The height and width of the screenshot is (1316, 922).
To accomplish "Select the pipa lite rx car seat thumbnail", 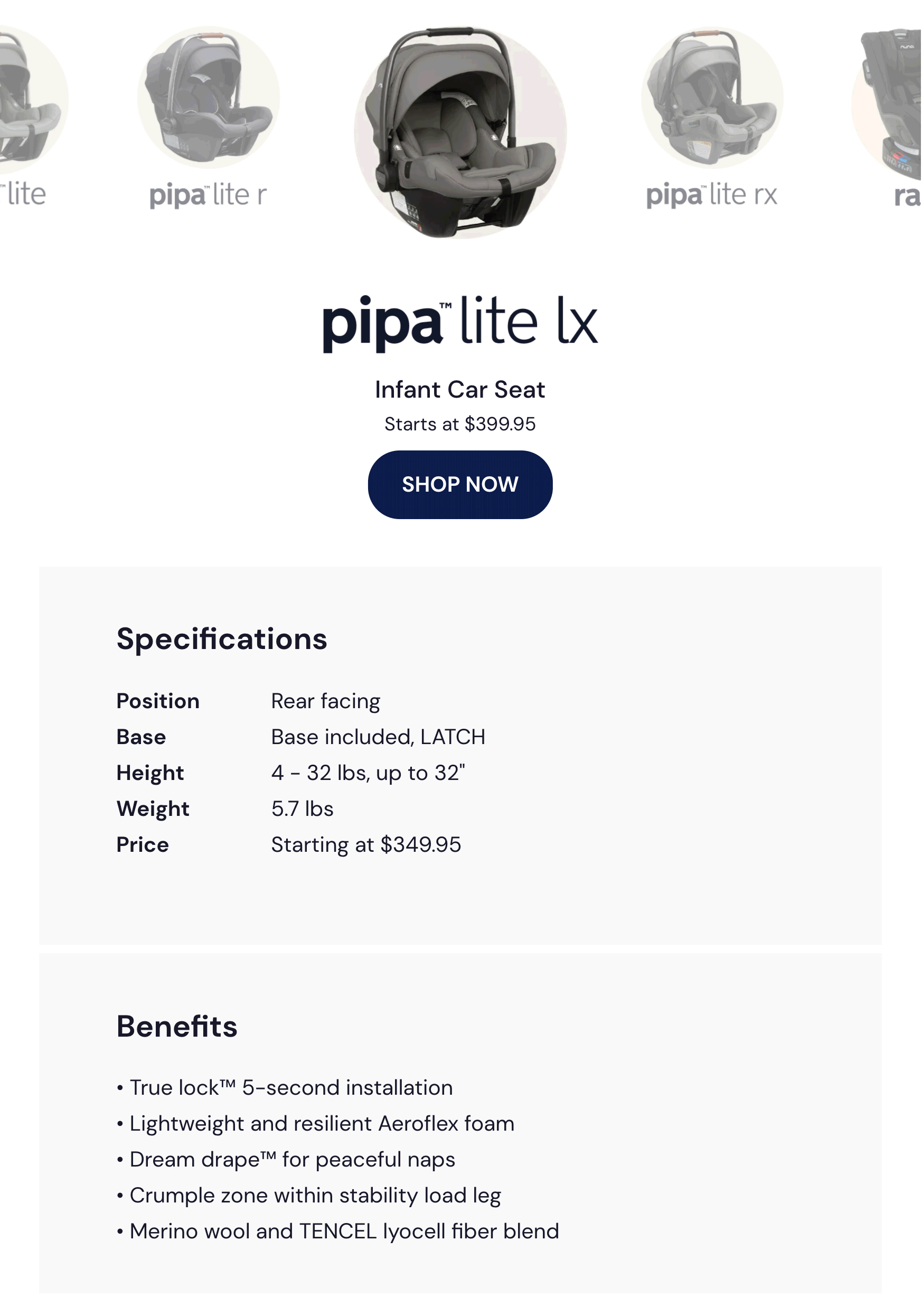I will click(x=711, y=98).
